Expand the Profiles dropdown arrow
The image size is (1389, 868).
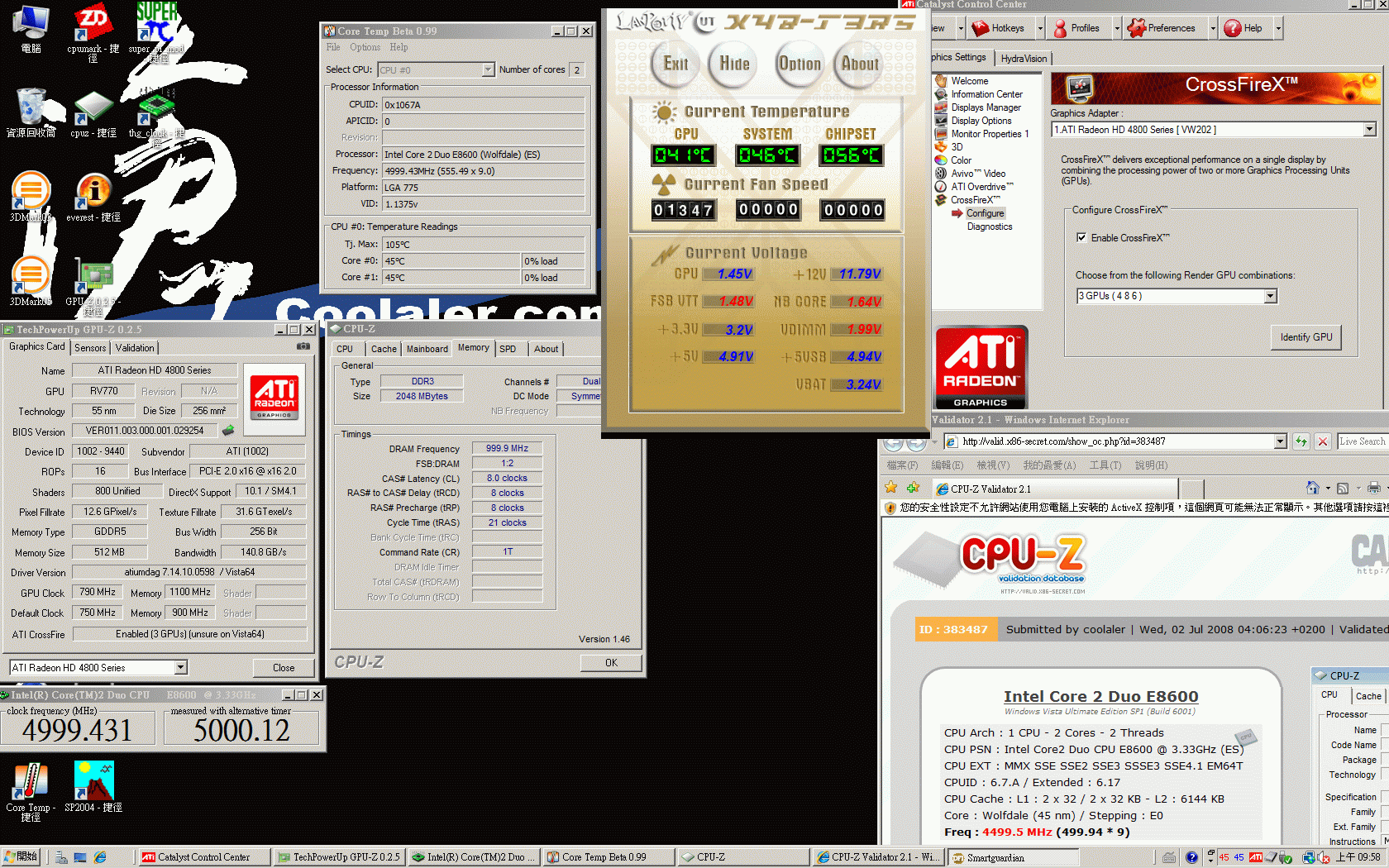point(1116,28)
